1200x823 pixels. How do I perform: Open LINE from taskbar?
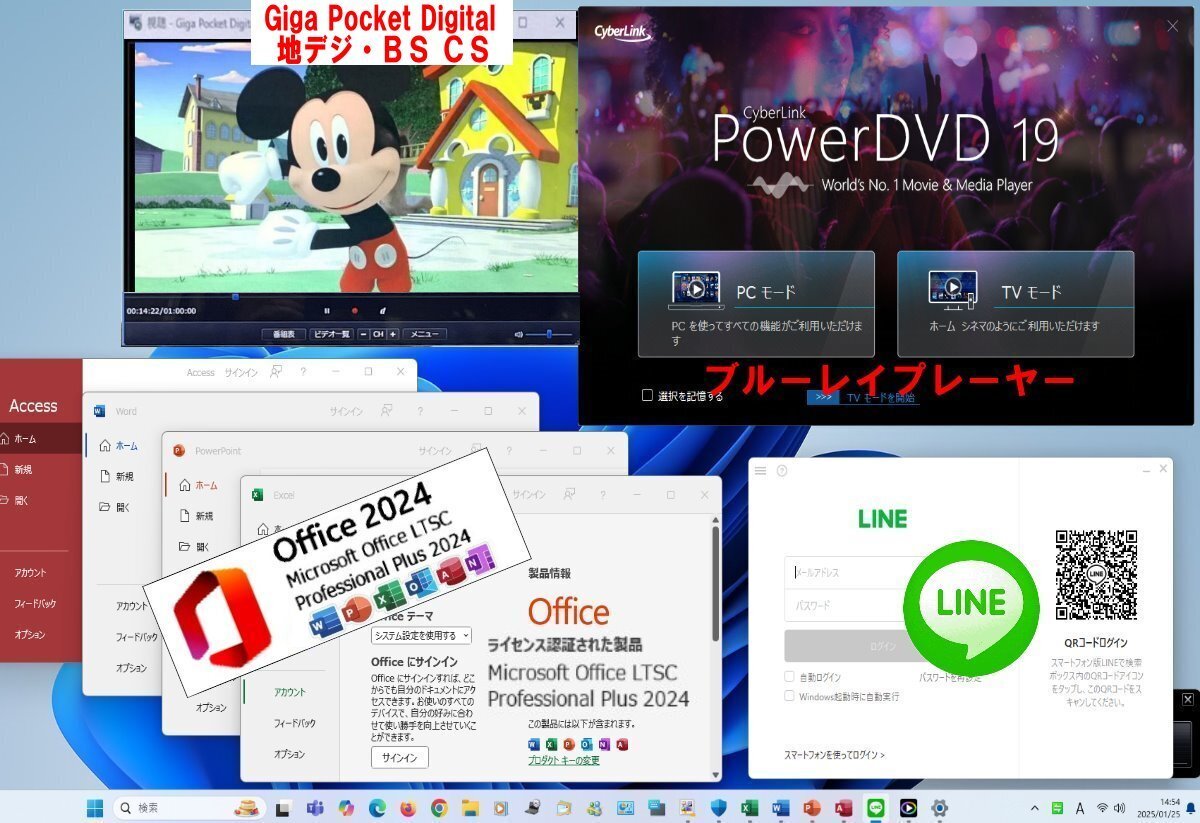point(876,807)
